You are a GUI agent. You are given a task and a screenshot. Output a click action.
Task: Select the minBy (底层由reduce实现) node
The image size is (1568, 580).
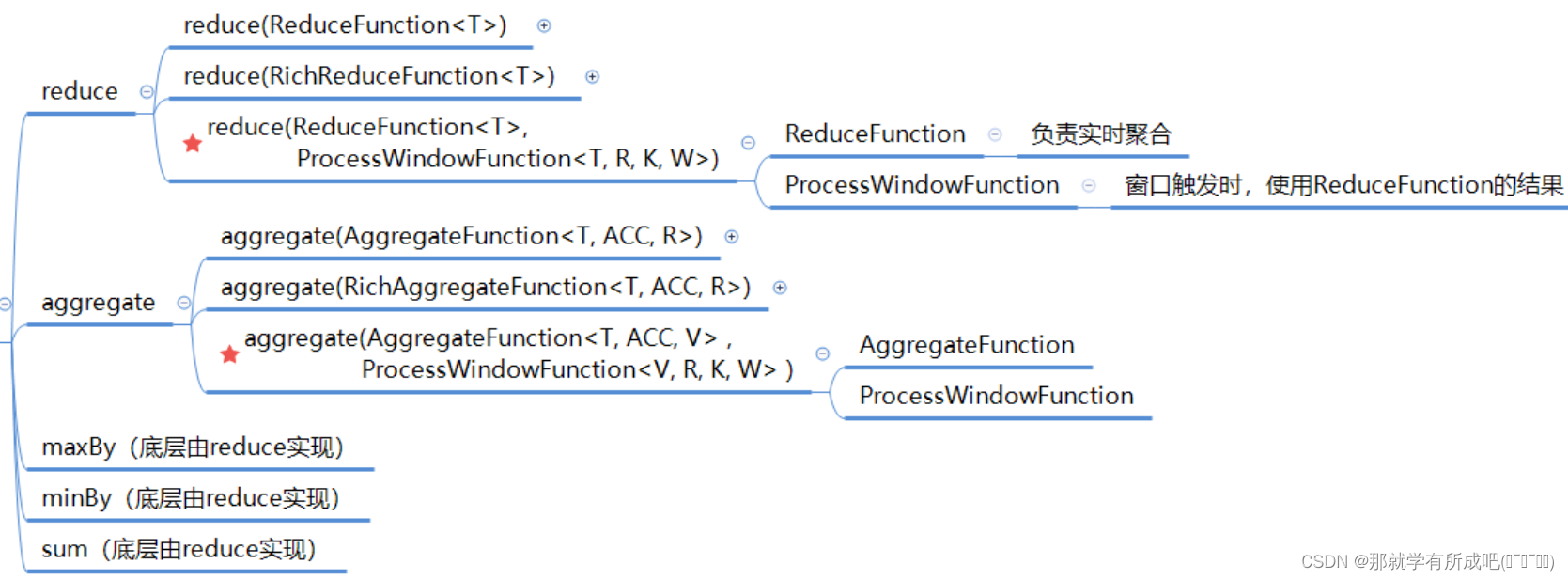point(190,498)
